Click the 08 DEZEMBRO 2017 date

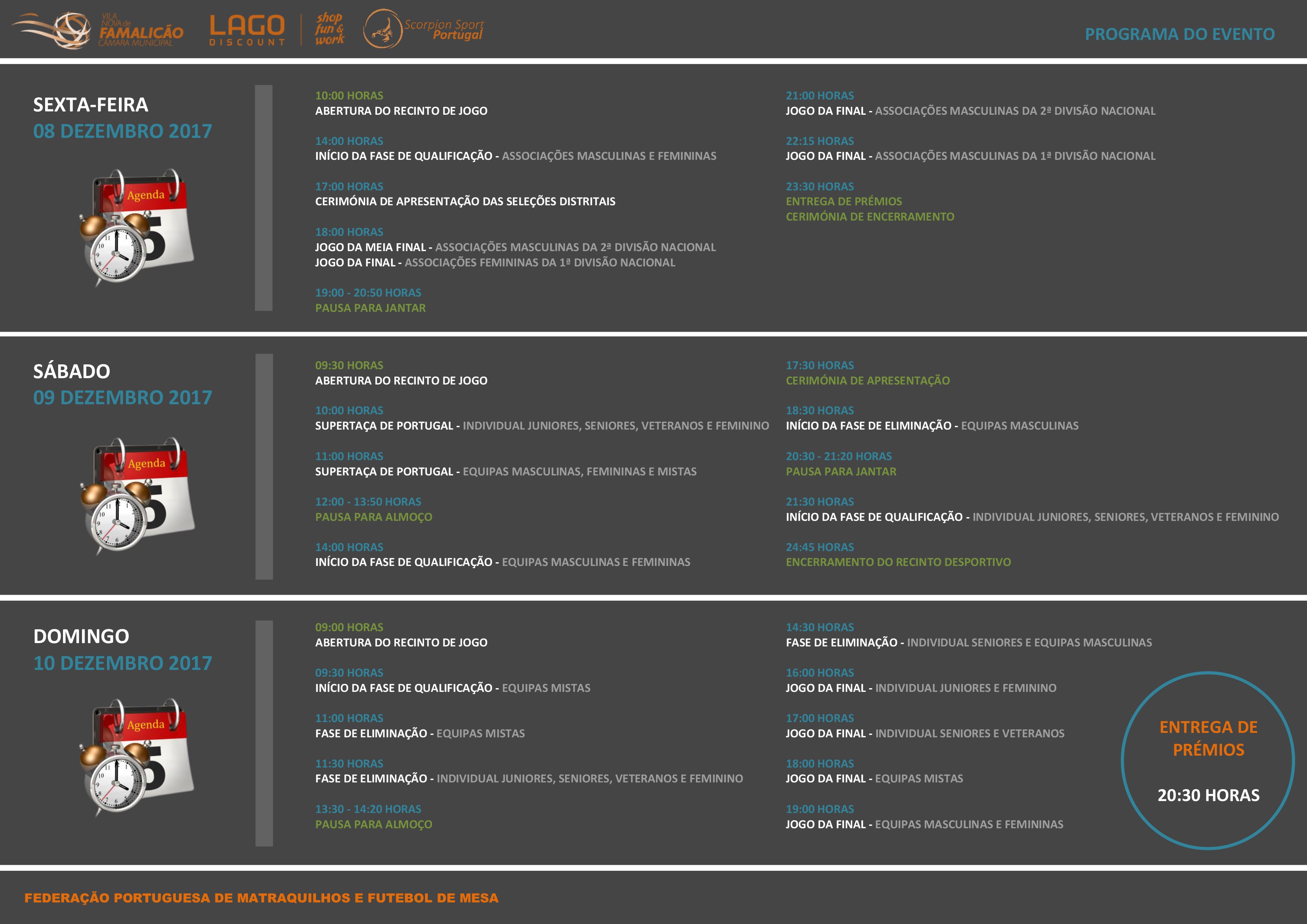pos(122,132)
